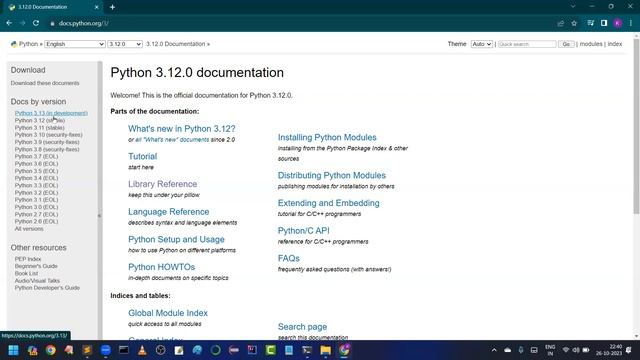Viewport: 640px width, 360px height.
Task: Collapse the sidebar using its handle
Action: pos(99,216)
